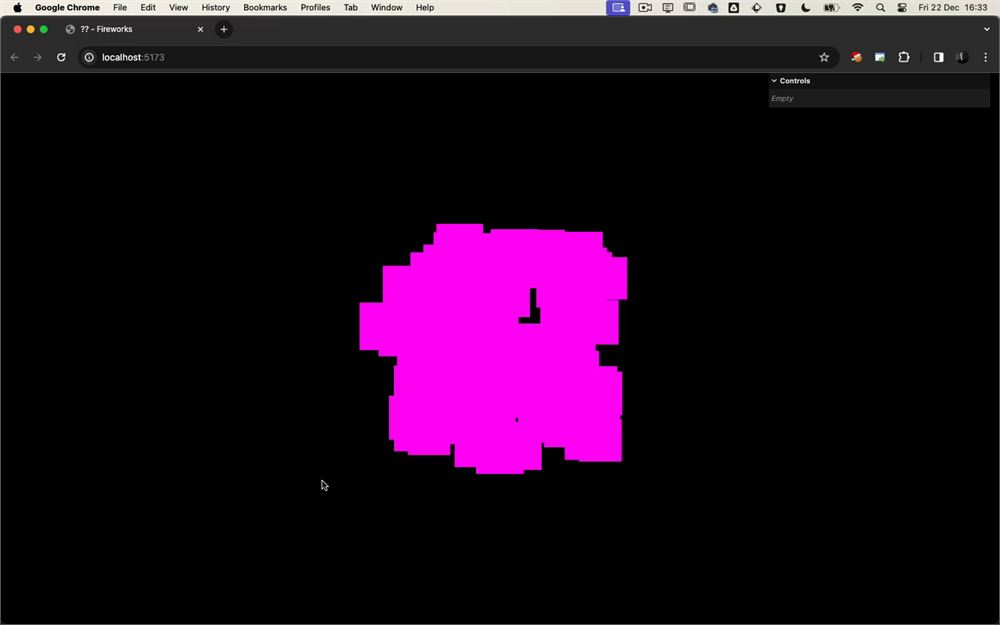Open macOS Control Center
This screenshot has height=625, width=1000.
pos(902,8)
